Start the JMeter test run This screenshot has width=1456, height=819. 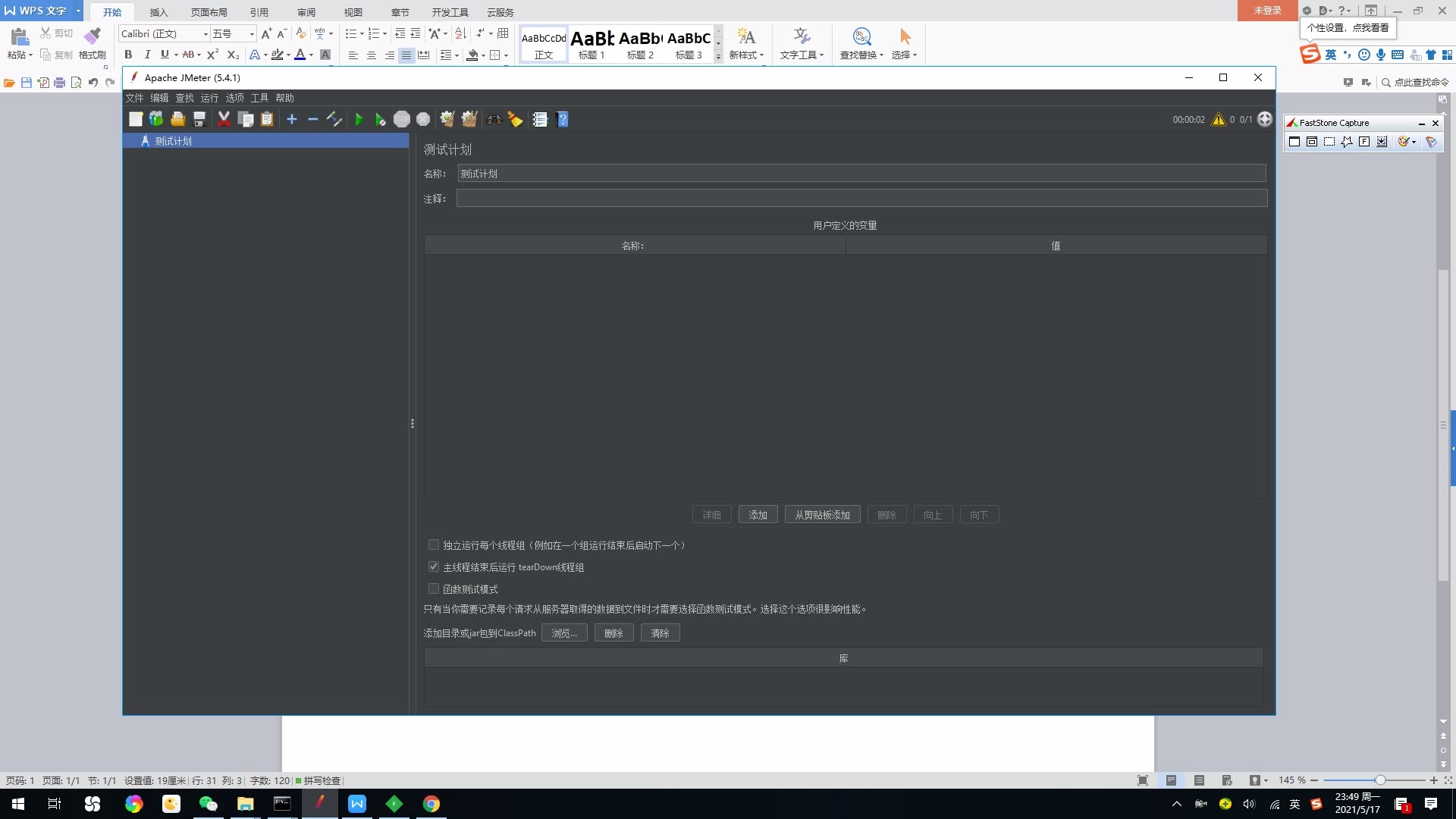(x=359, y=119)
